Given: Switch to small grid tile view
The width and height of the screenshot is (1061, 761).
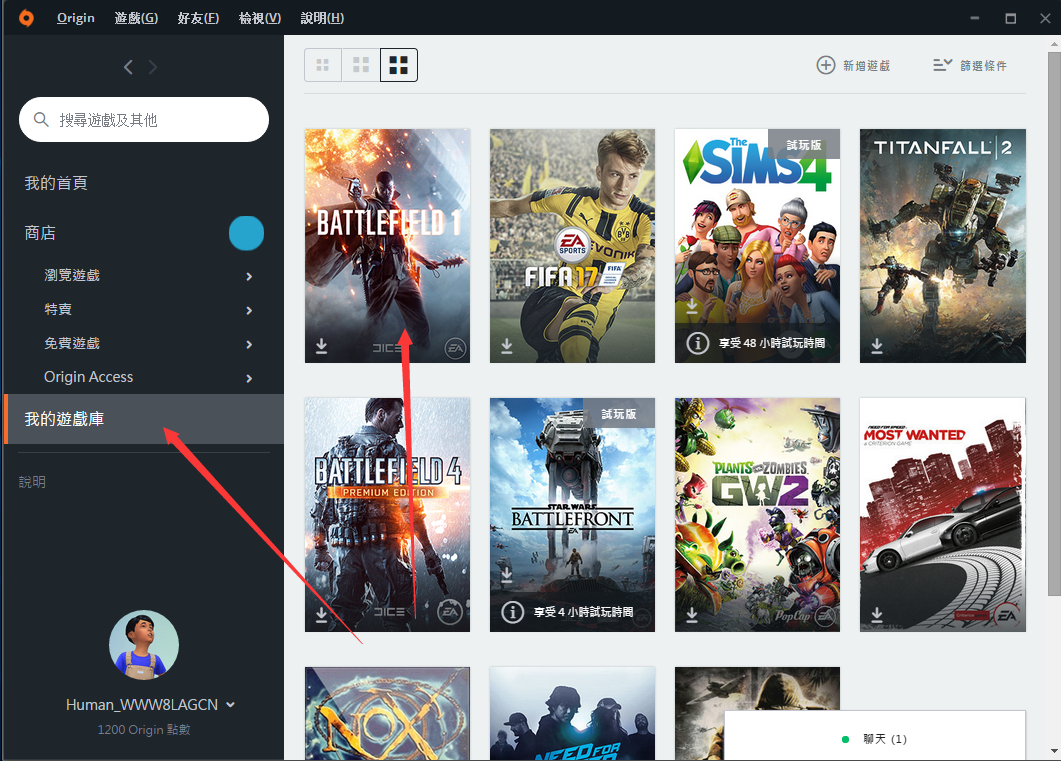Looking at the screenshot, I should 323,65.
